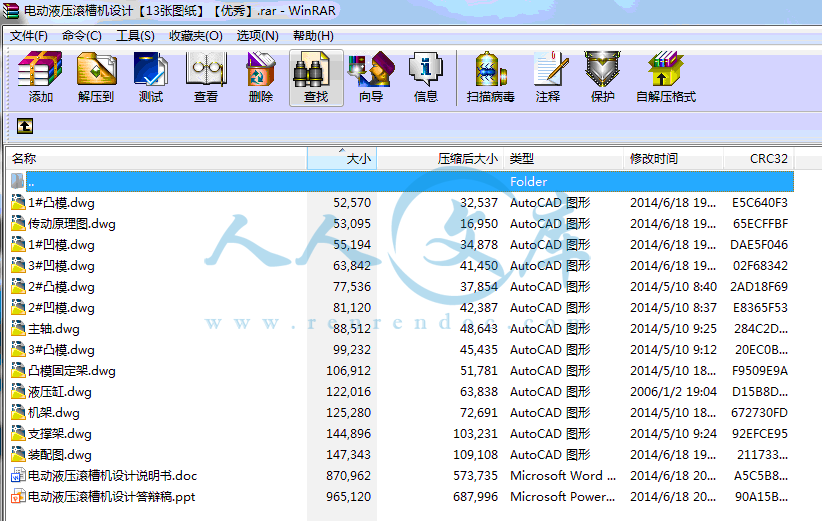Go up one level with the arrow icon

click(25, 126)
